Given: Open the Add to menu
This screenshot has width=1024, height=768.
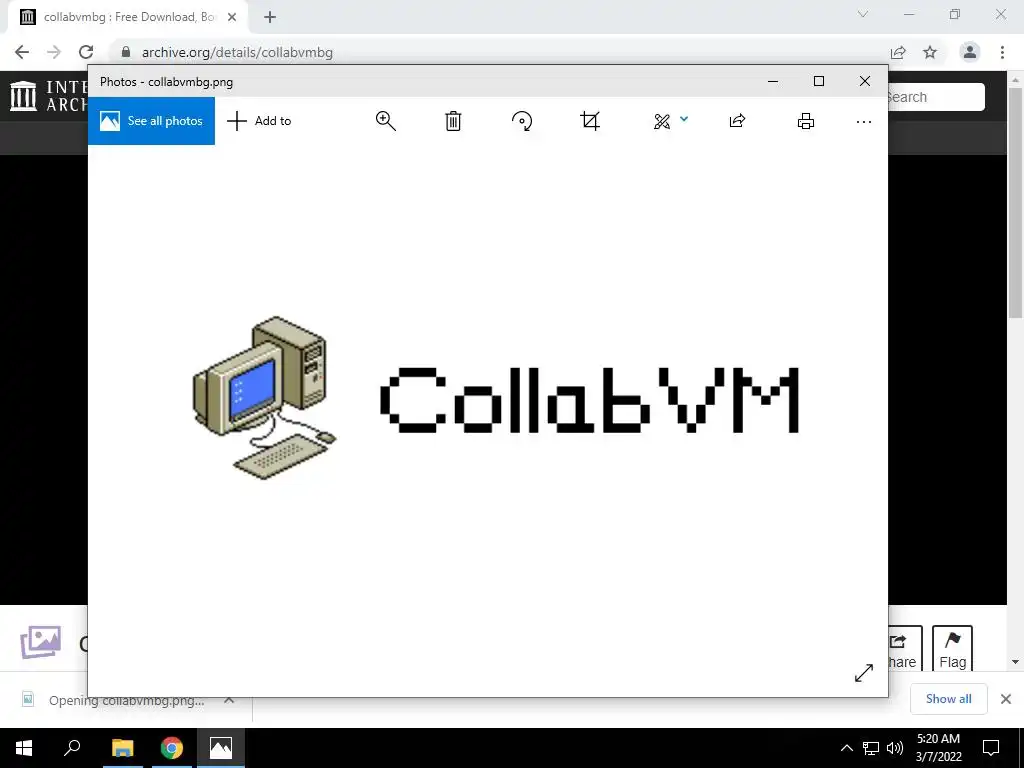Looking at the screenshot, I should (x=259, y=121).
